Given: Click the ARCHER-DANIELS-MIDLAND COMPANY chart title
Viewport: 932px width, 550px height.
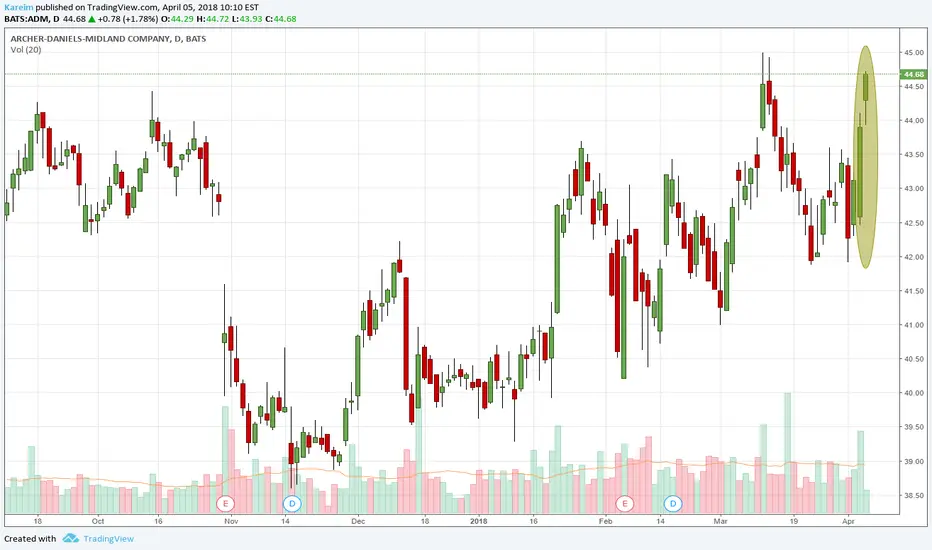Looking at the screenshot, I should click(x=108, y=39).
